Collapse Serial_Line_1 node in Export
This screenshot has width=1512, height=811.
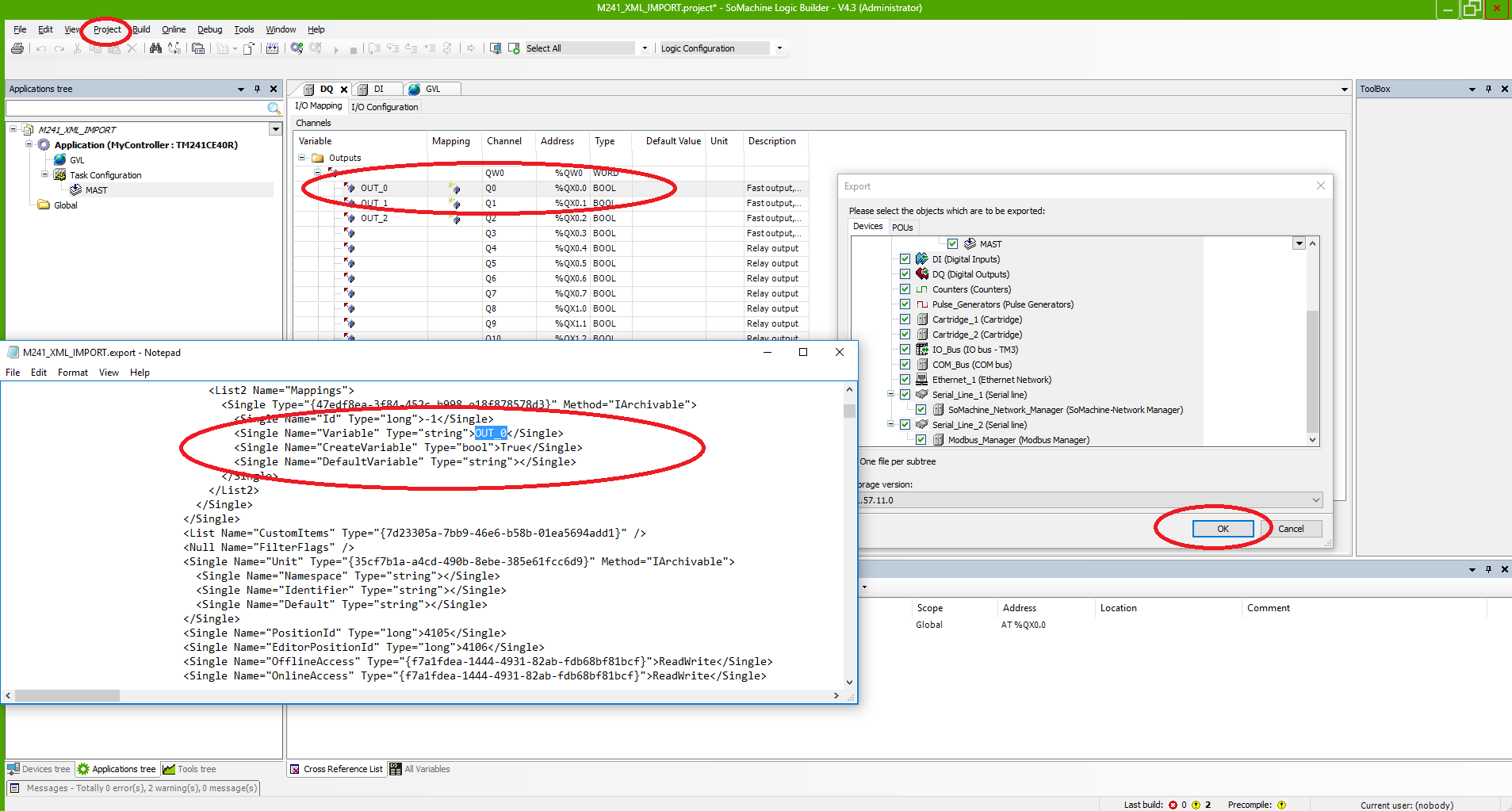coord(890,395)
